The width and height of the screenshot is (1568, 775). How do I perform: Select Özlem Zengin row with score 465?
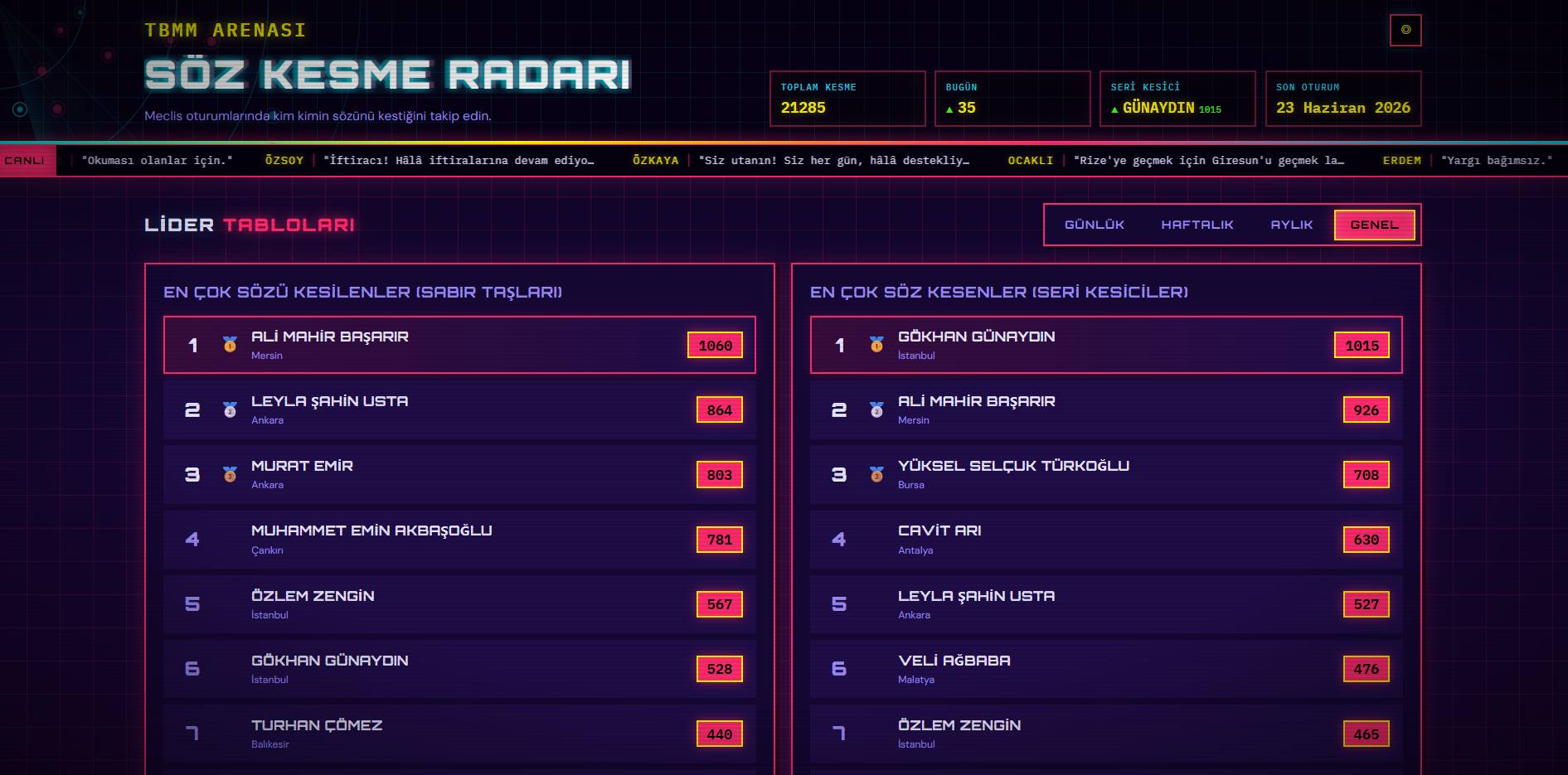click(1106, 734)
